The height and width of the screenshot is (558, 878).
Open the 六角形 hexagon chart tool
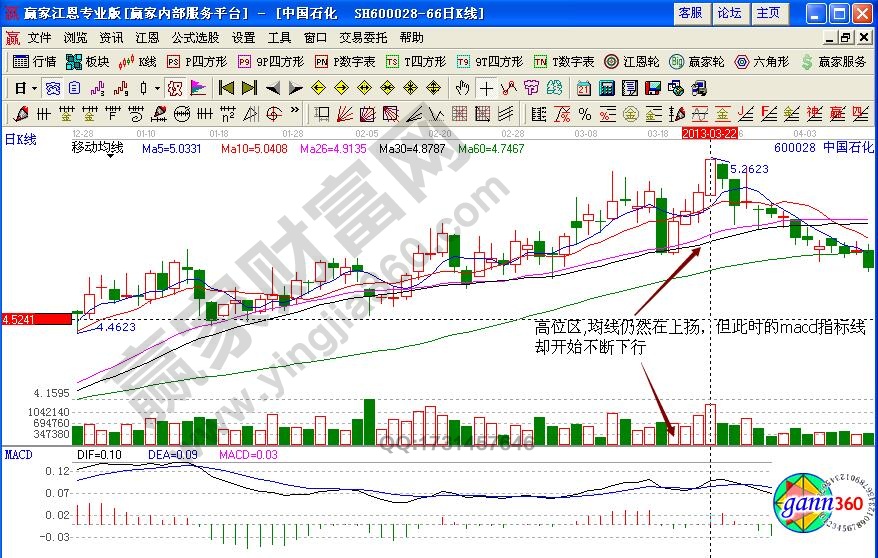(764, 62)
